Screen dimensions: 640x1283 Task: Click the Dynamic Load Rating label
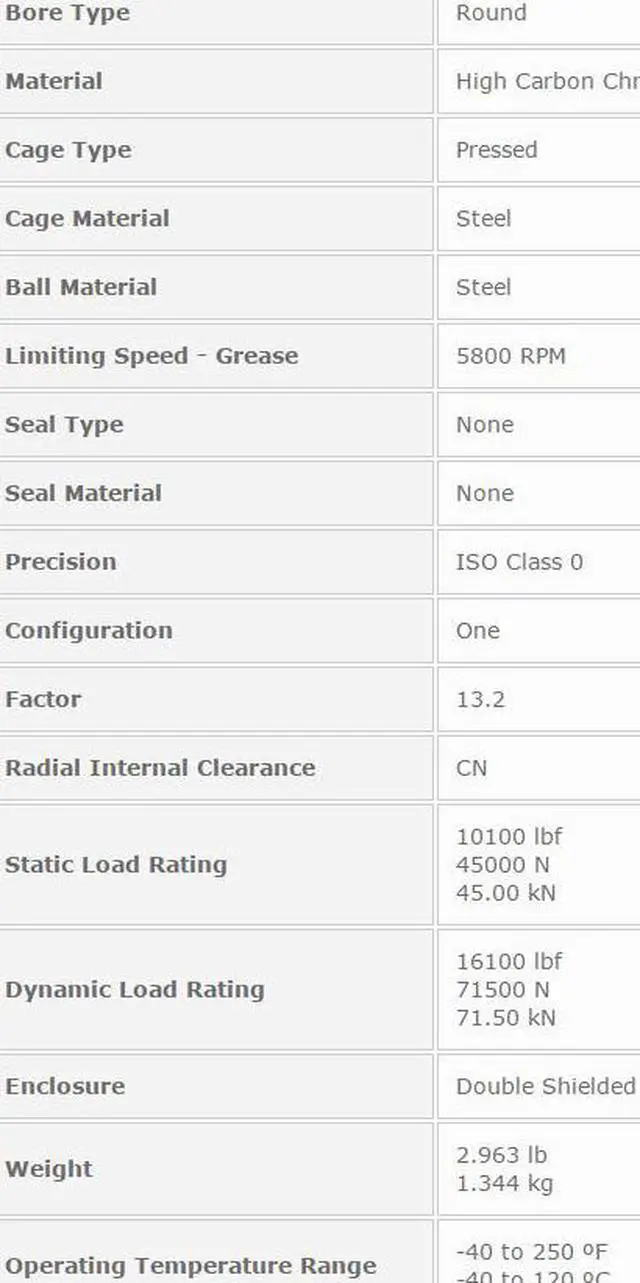coord(134,989)
